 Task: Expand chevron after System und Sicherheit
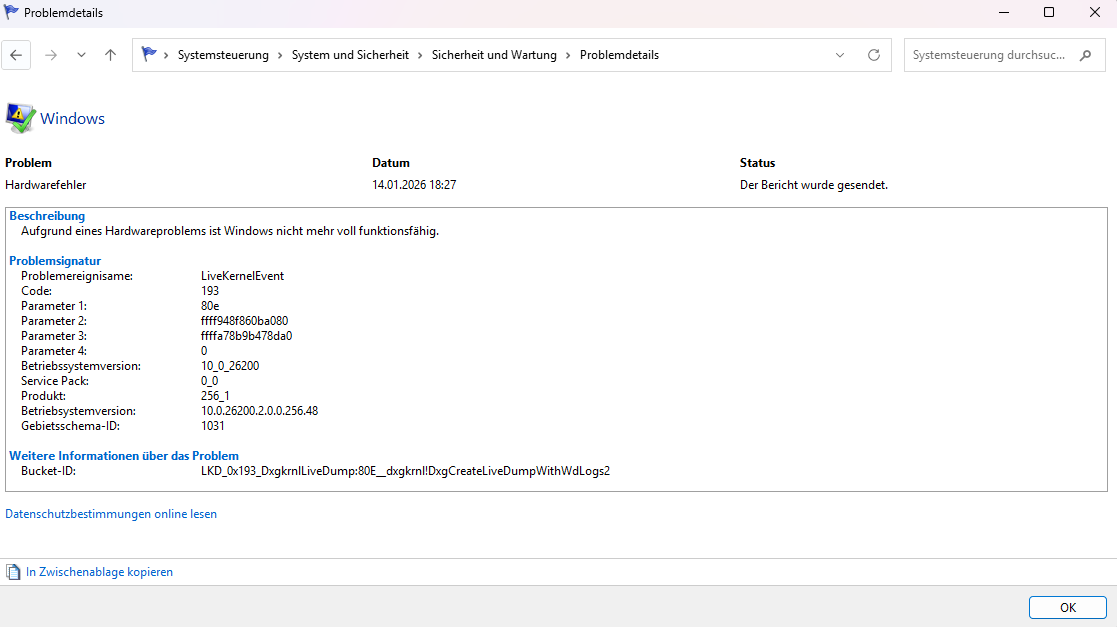[x=420, y=55]
